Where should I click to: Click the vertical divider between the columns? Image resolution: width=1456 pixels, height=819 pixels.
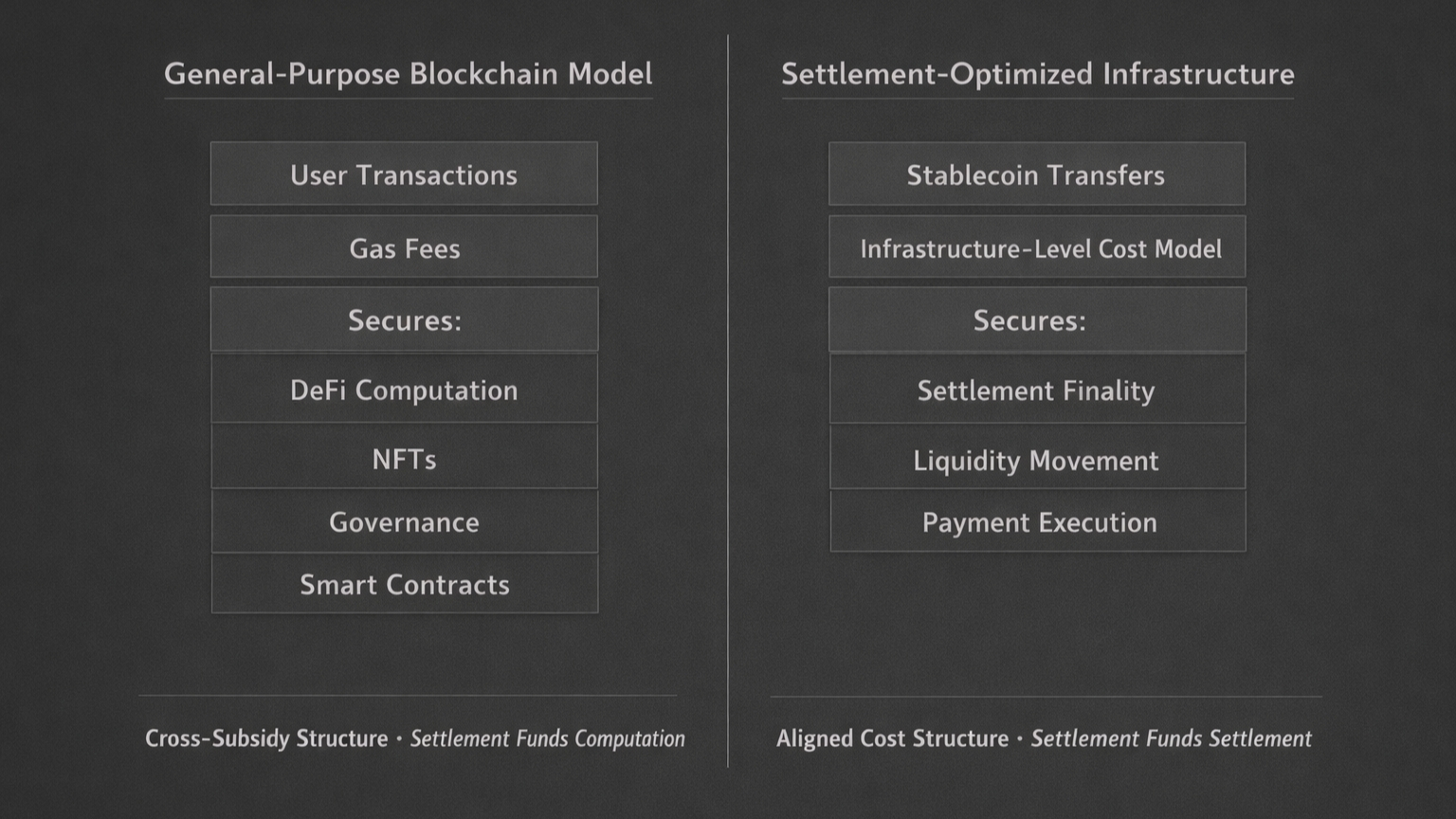coord(728,398)
